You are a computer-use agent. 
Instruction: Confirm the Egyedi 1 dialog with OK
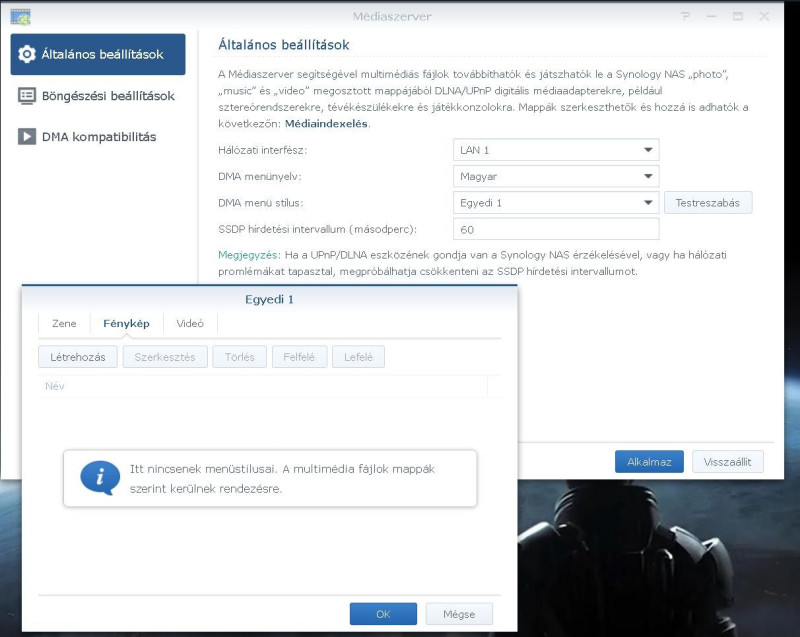point(383,614)
